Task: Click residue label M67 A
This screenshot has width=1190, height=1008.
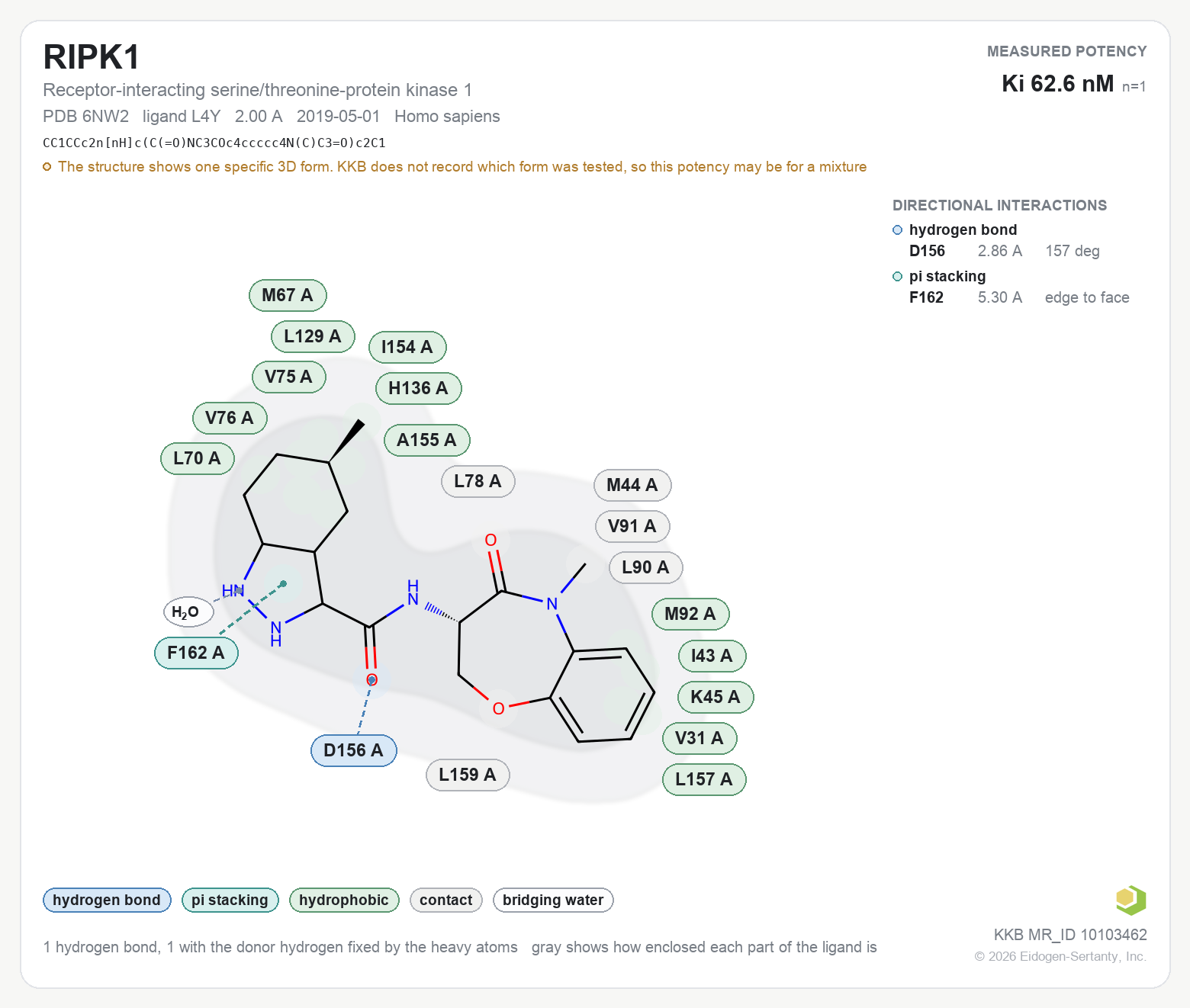Action: tap(288, 295)
